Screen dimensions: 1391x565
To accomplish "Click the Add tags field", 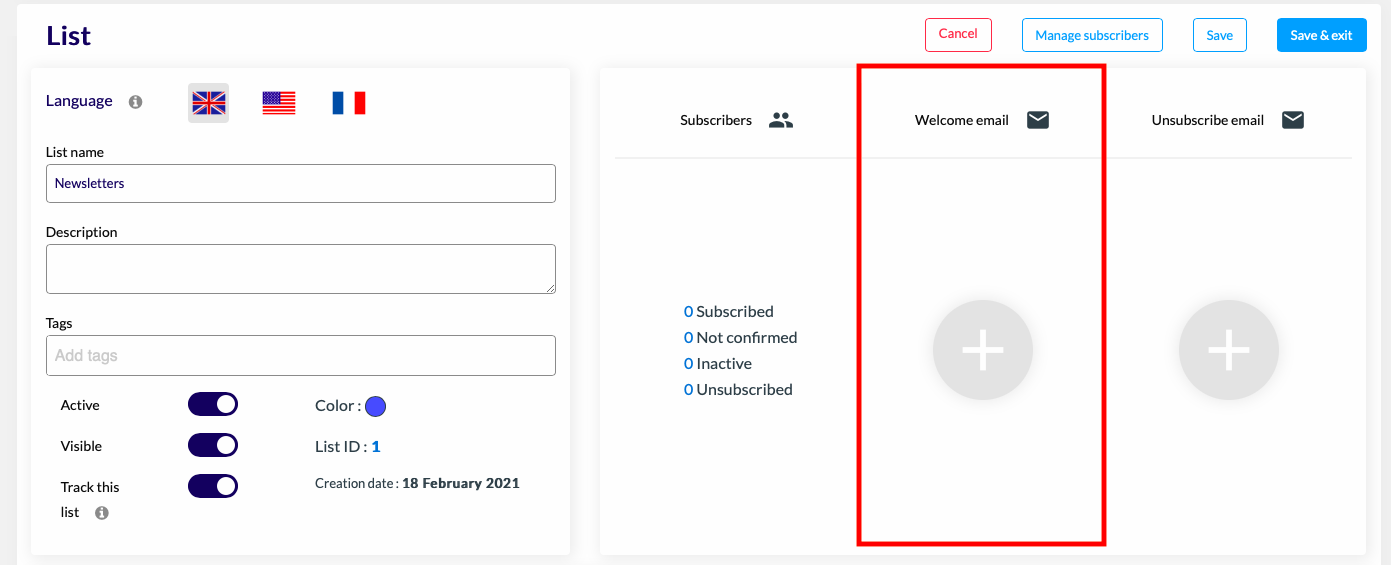I will pos(301,355).
